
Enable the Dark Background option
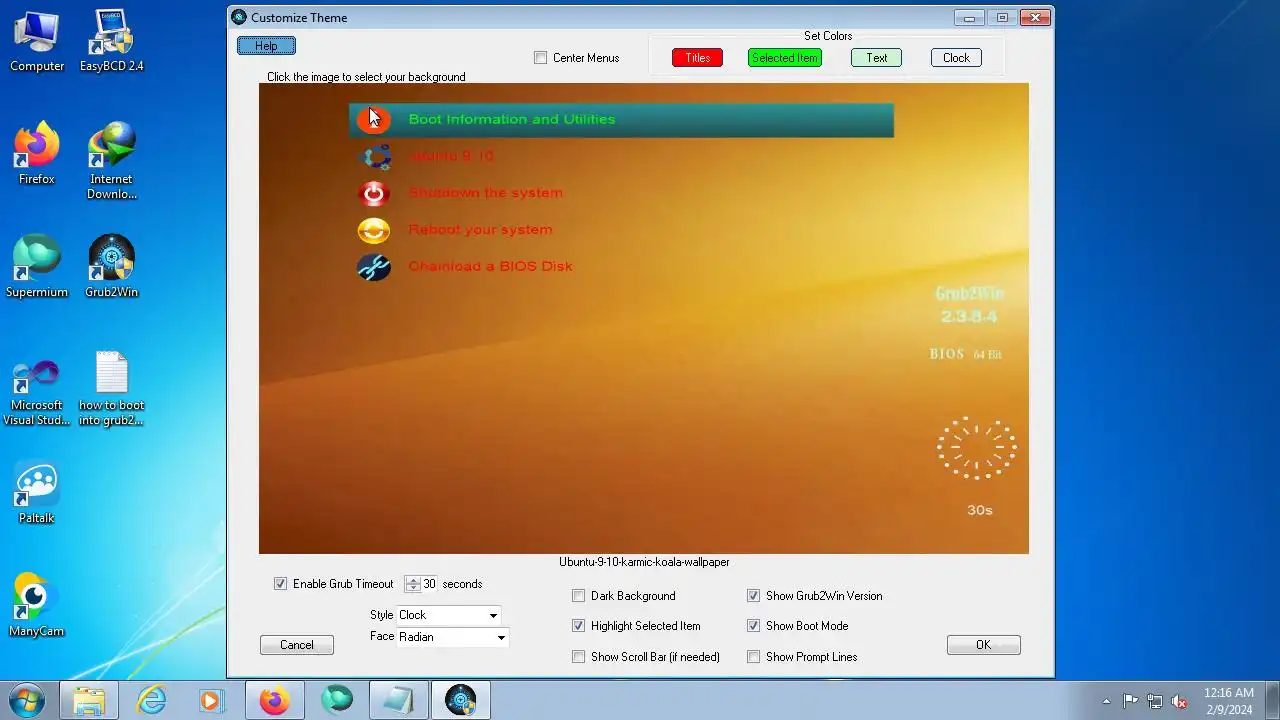click(x=578, y=596)
